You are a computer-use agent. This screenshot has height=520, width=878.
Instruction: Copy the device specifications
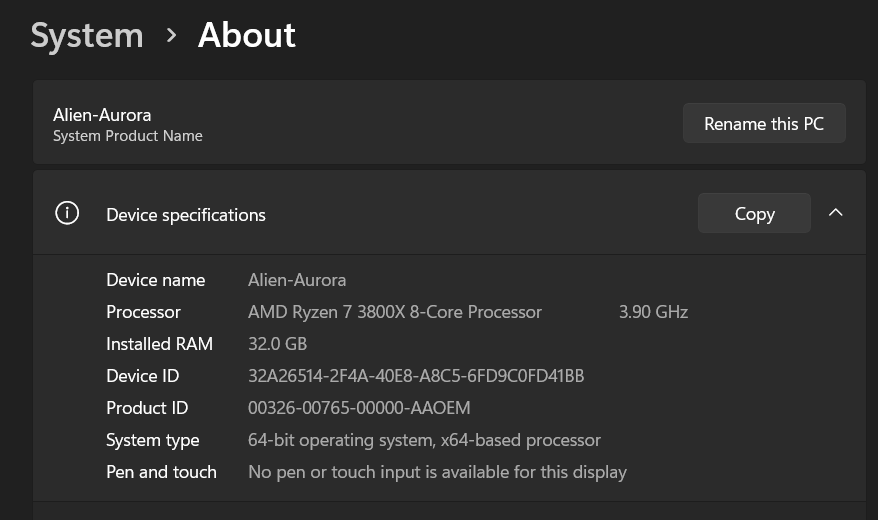pyautogui.click(x=754, y=213)
